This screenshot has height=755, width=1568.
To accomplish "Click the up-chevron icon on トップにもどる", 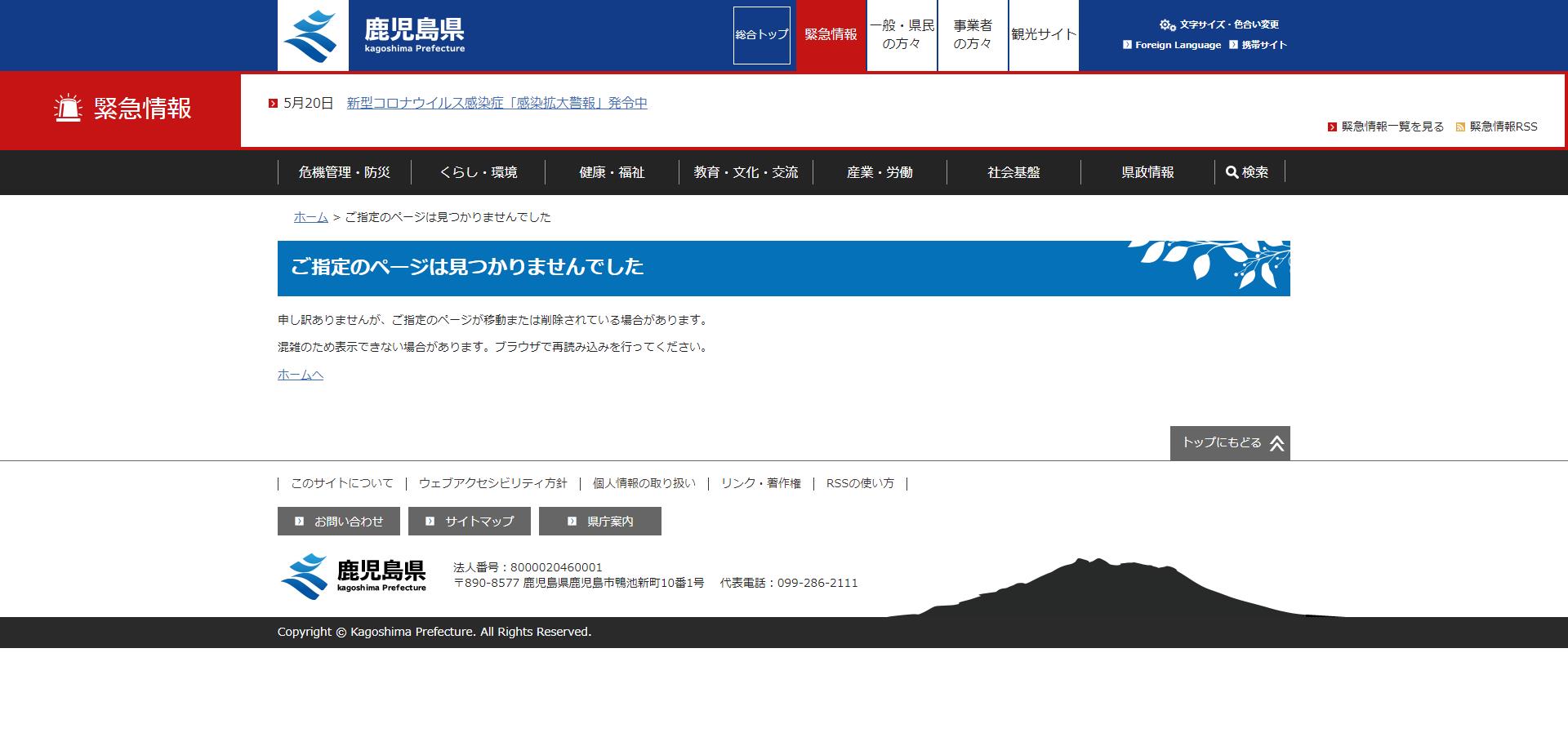I will (x=1278, y=442).
